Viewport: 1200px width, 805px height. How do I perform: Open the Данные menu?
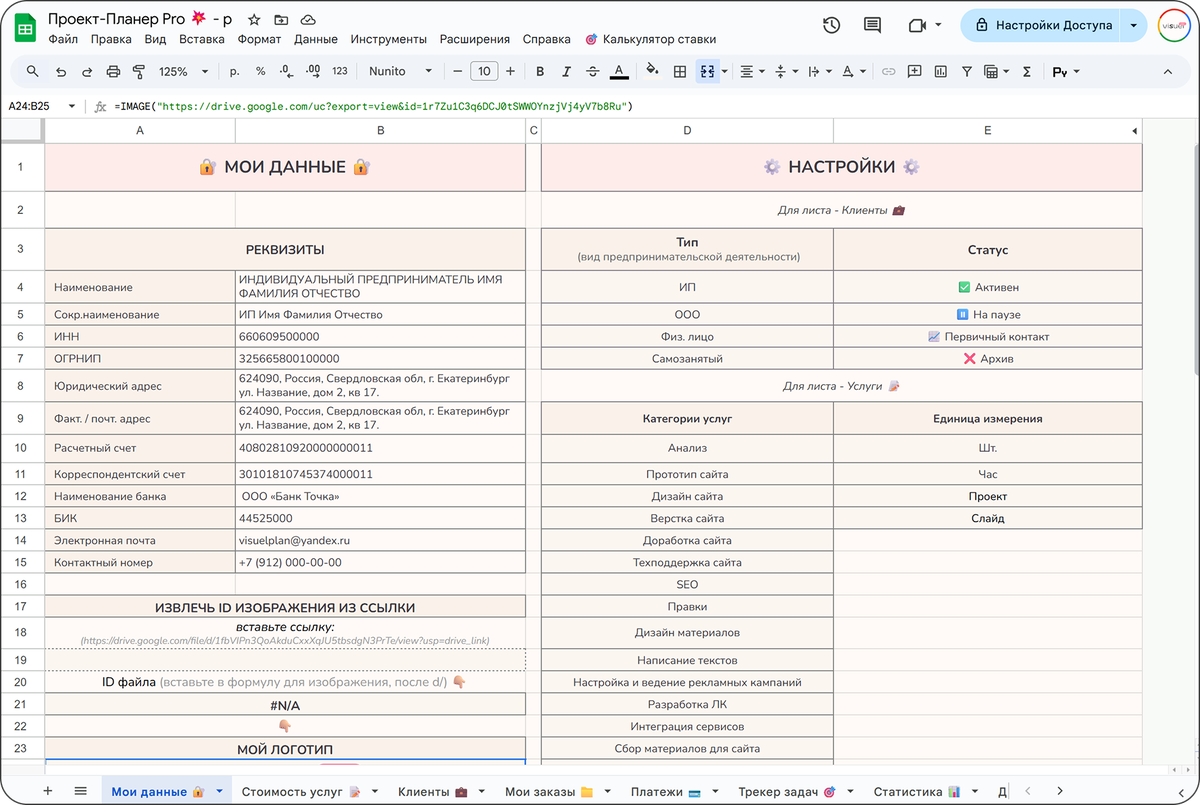(316, 39)
